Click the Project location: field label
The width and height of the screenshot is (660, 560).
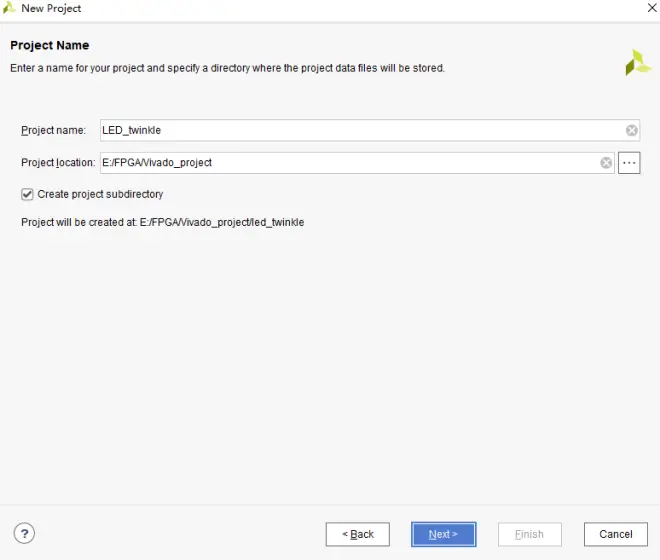pos(58,163)
